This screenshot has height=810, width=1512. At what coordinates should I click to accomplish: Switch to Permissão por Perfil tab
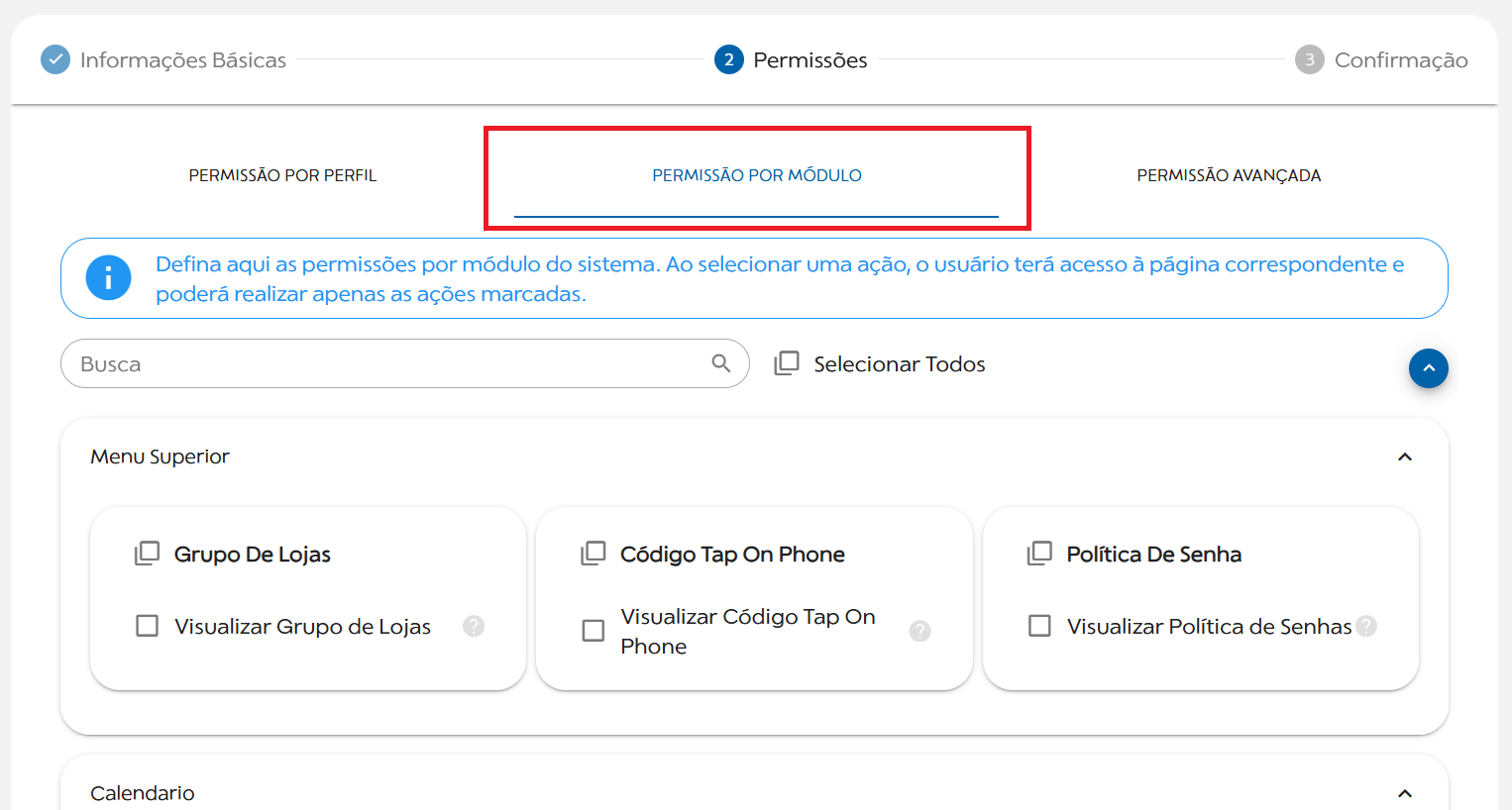(x=282, y=175)
